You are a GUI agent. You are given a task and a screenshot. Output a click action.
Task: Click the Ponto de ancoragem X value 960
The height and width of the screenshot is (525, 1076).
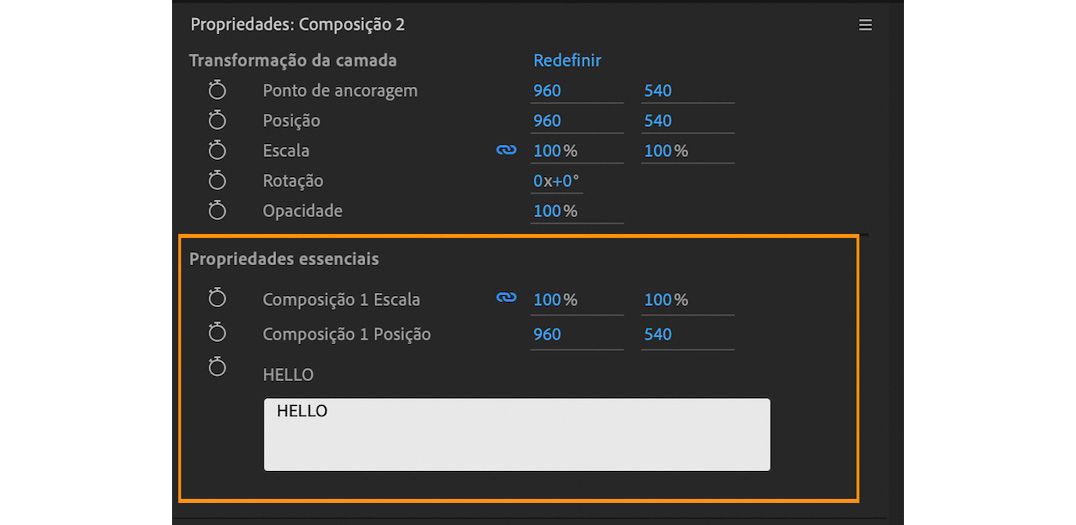[547, 91]
